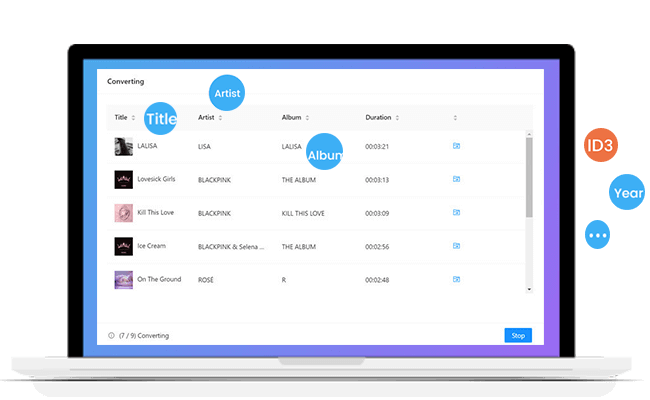
Task: Click the artist cell LISA
Action: click(x=204, y=147)
